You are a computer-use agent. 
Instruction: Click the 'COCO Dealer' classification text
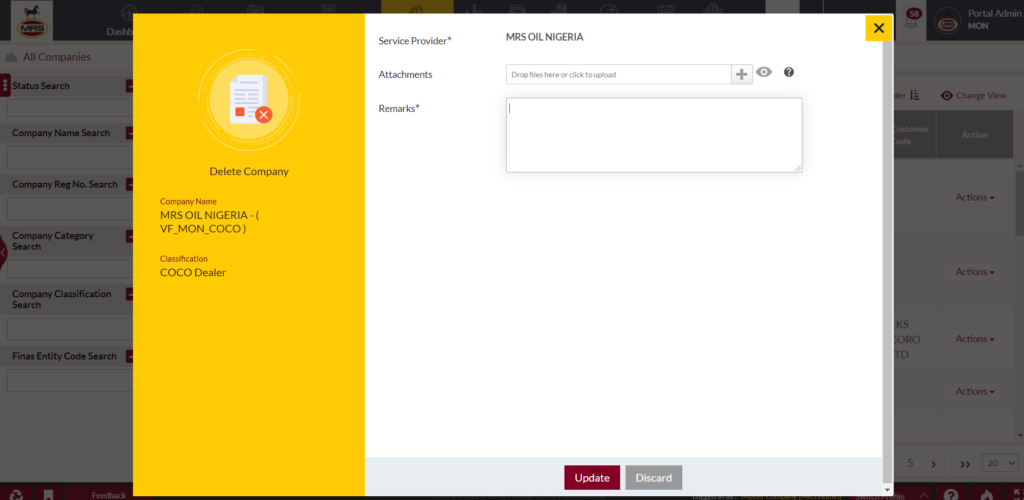[193, 272]
